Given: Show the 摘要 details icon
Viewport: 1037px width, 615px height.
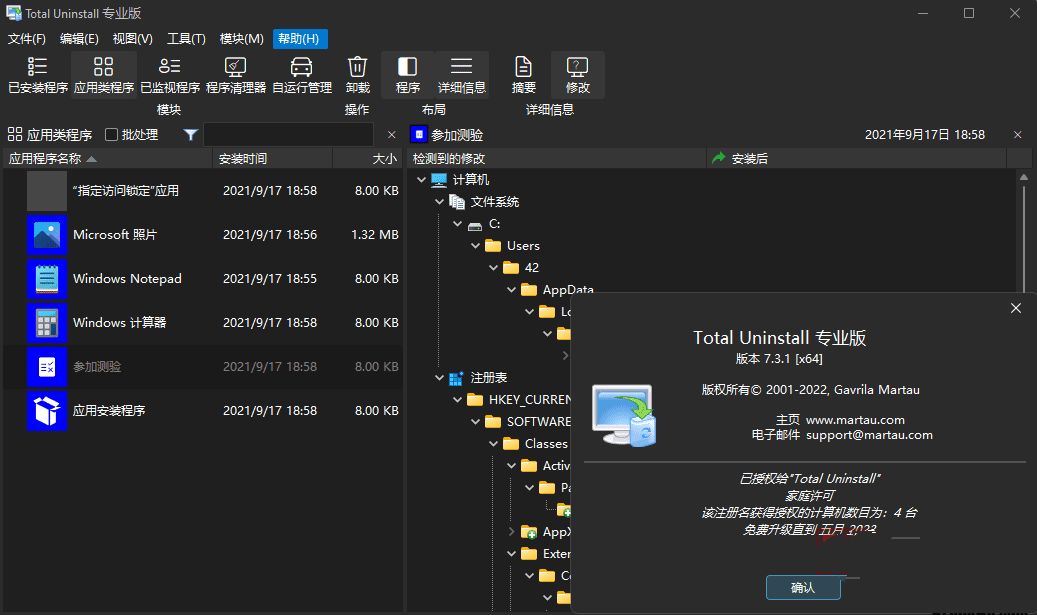Looking at the screenshot, I should [x=523, y=75].
